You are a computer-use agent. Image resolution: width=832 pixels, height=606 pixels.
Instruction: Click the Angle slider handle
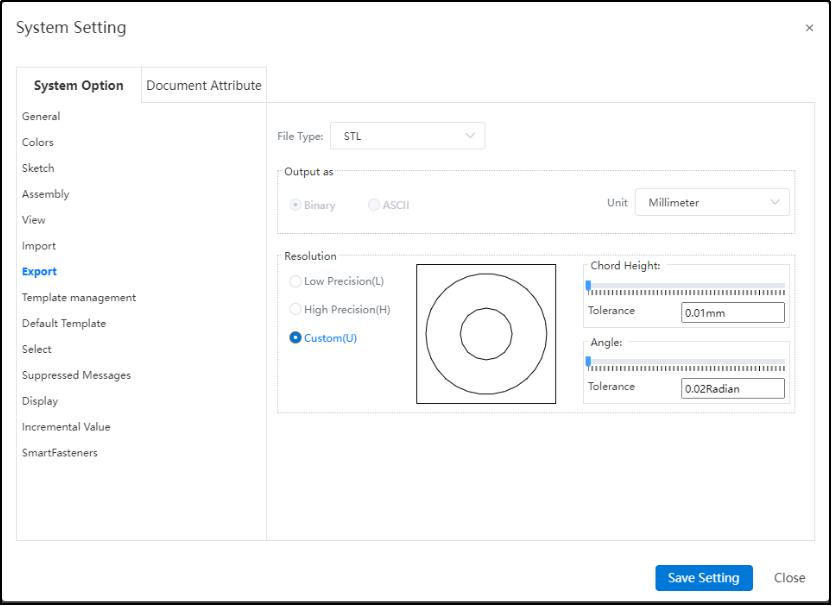click(588, 362)
